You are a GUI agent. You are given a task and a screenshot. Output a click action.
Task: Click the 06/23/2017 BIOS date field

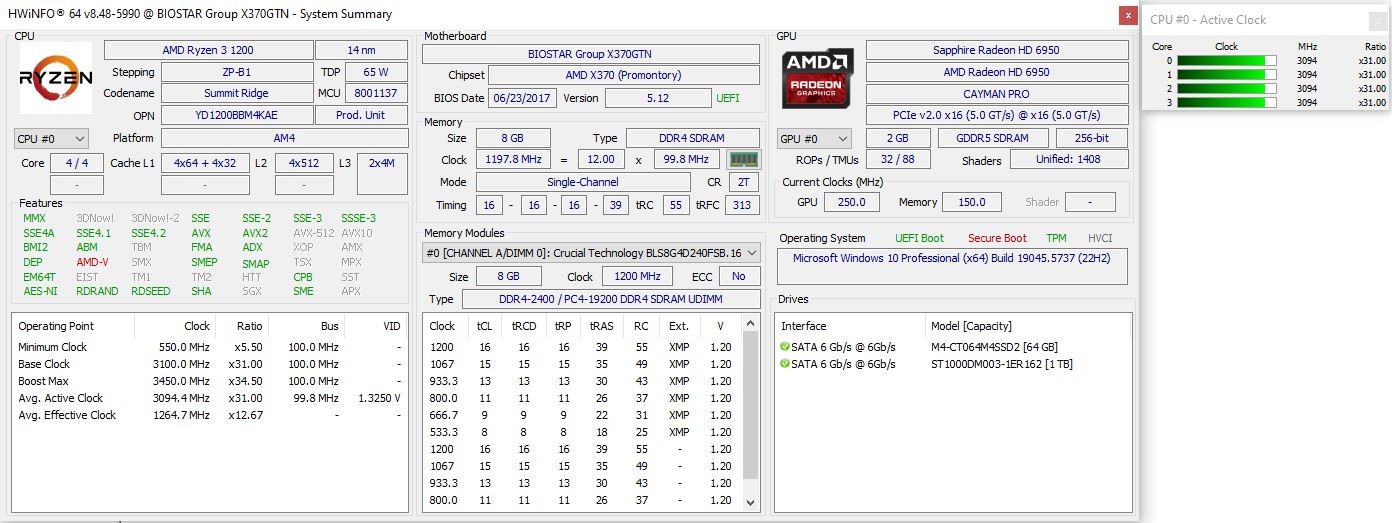523,98
